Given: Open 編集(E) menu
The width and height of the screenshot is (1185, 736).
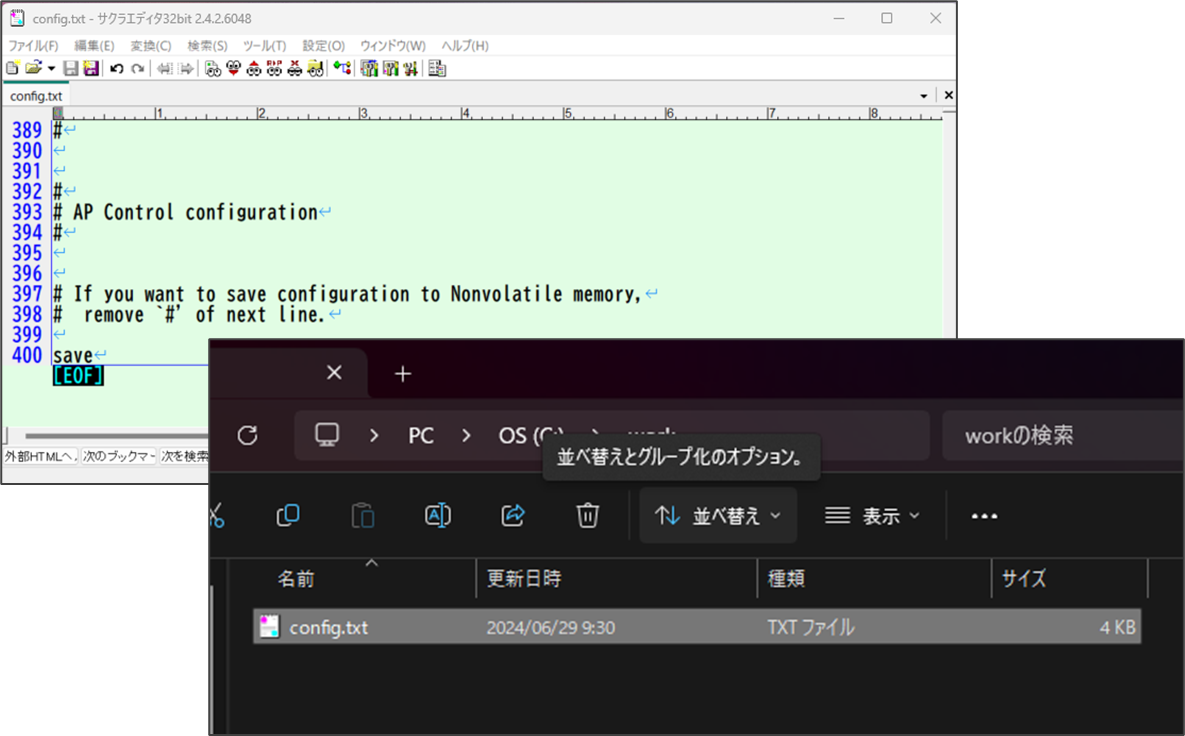Looking at the screenshot, I should [94, 45].
